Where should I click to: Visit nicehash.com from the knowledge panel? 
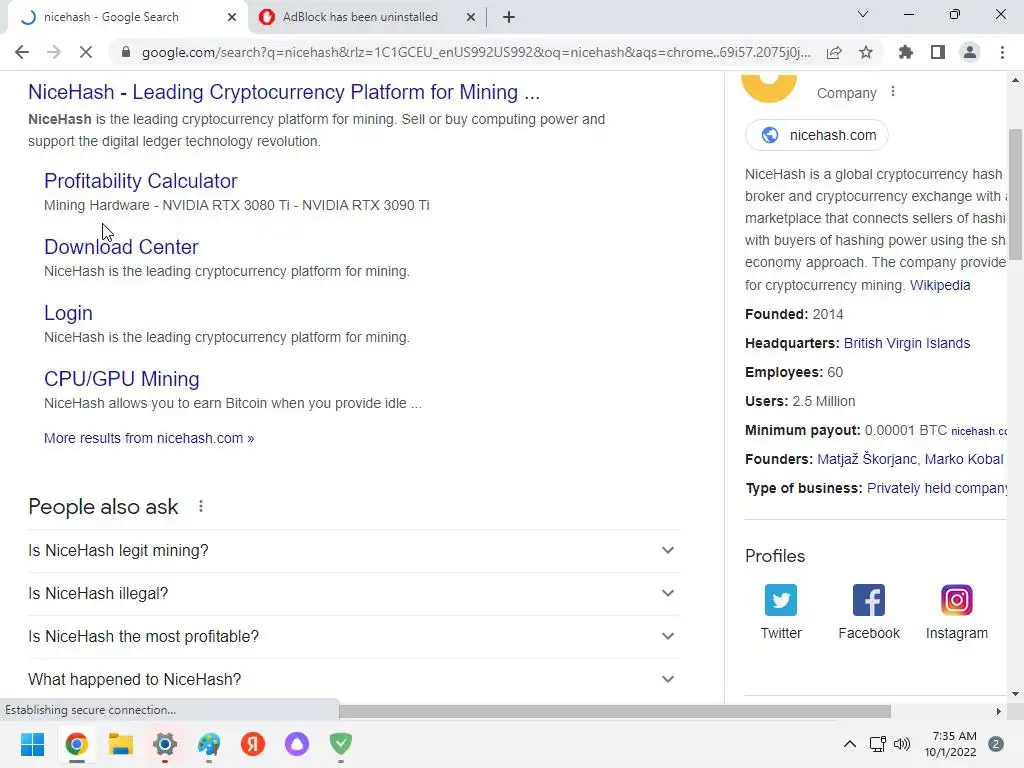[816, 135]
